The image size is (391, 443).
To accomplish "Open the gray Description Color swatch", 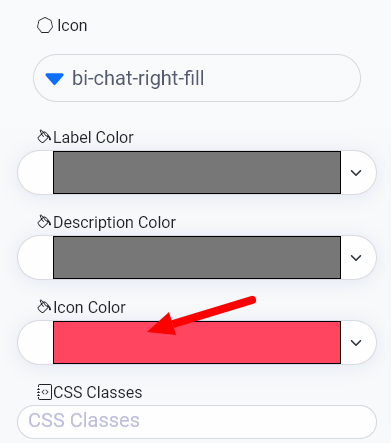I will click(x=197, y=257).
